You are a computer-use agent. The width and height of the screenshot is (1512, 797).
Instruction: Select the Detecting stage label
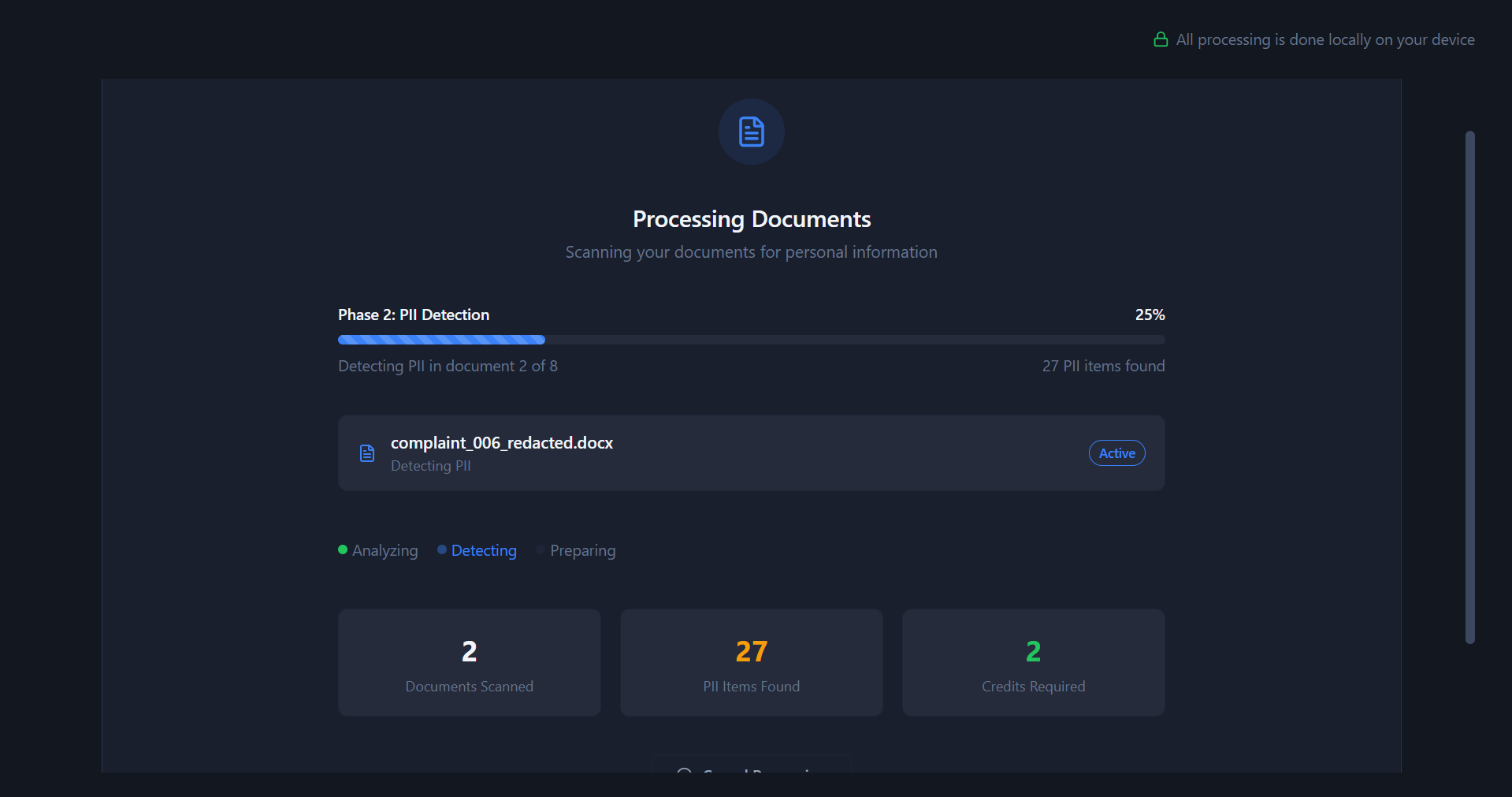pyautogui.click(x=484, y=550)
